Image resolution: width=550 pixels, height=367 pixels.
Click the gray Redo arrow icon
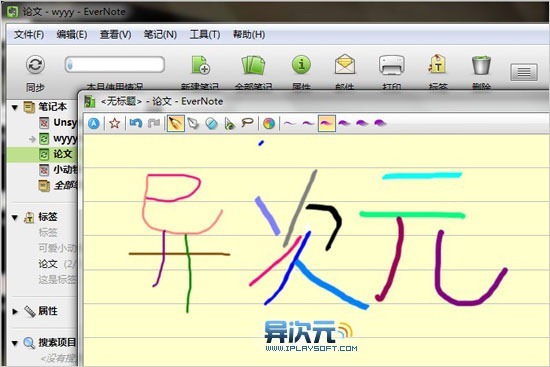pyautogui.click(x=154, y=123)
